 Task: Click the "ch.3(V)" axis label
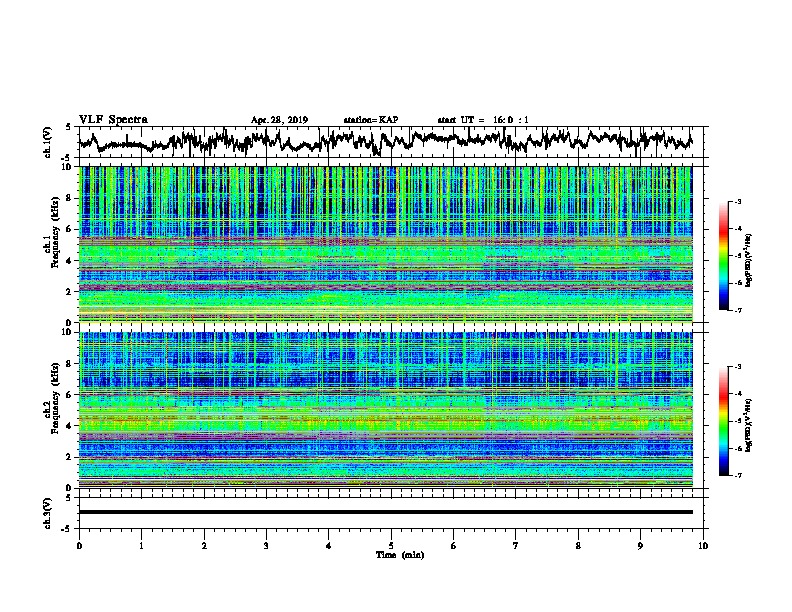(x=47, y=513)
